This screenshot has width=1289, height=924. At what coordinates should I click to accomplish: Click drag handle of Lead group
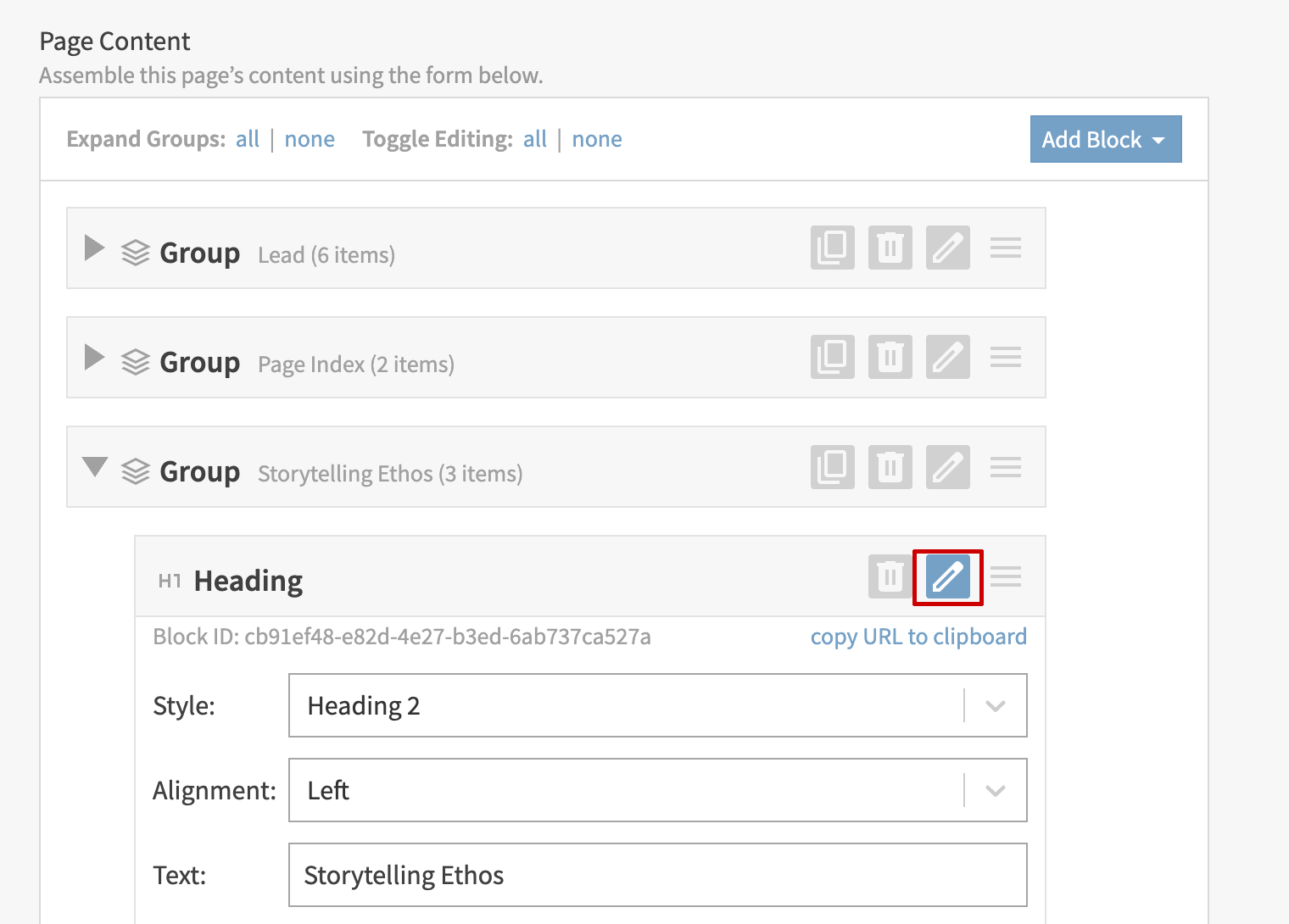click(1005, 248)
